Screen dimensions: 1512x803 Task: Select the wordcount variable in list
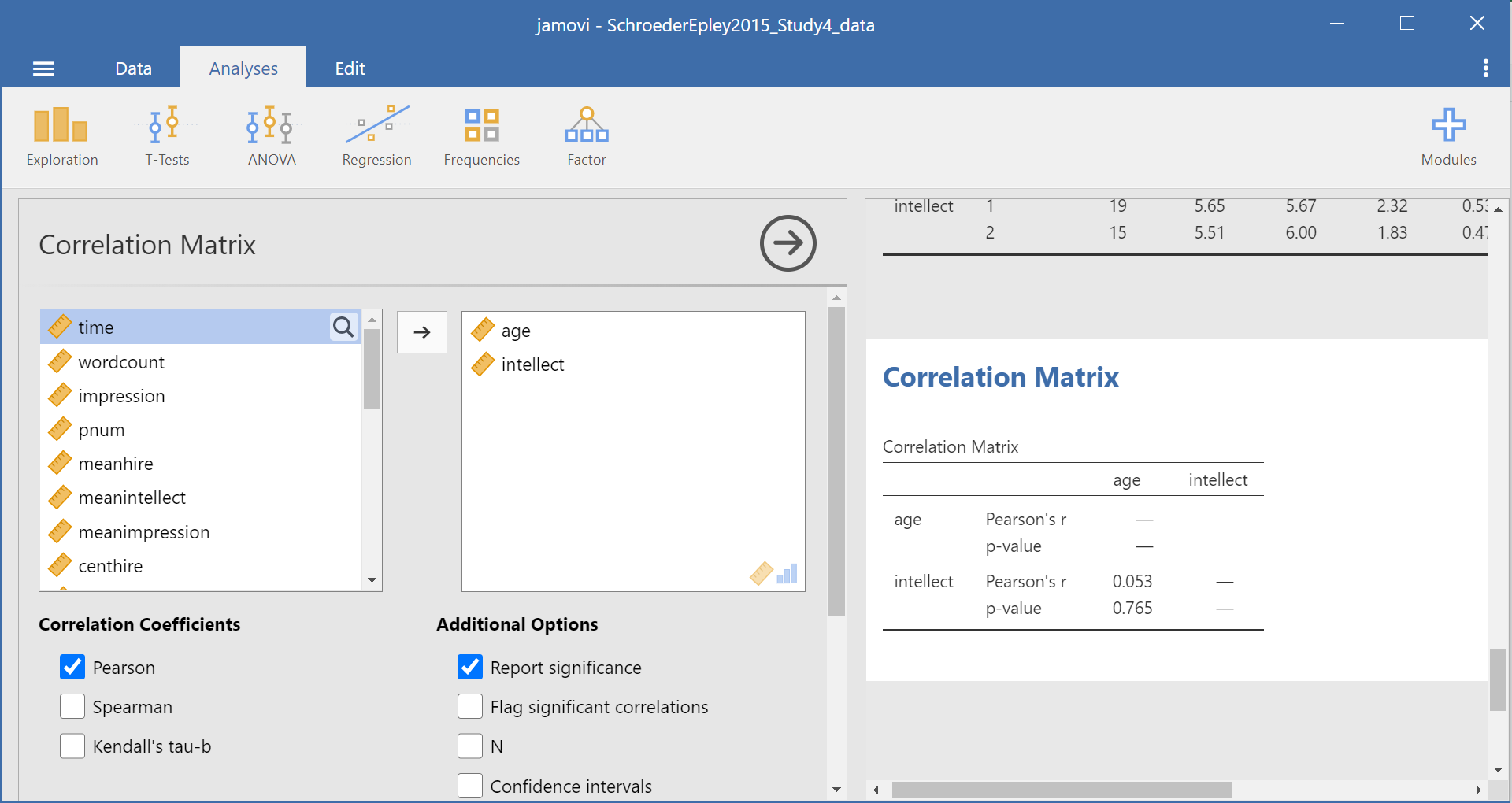(x=121, y=362)
